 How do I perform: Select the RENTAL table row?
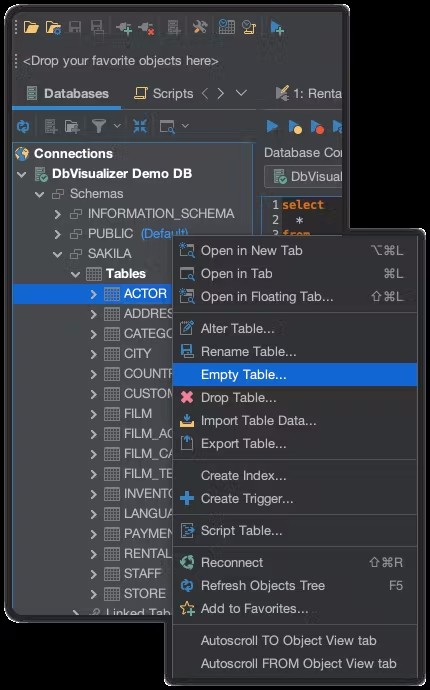tap(92, 554)
